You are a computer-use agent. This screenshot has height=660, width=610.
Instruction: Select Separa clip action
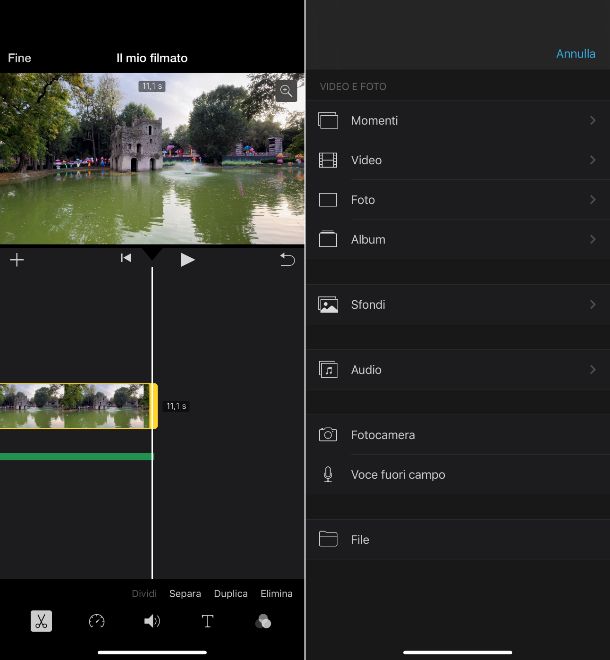tap(185, 594)
